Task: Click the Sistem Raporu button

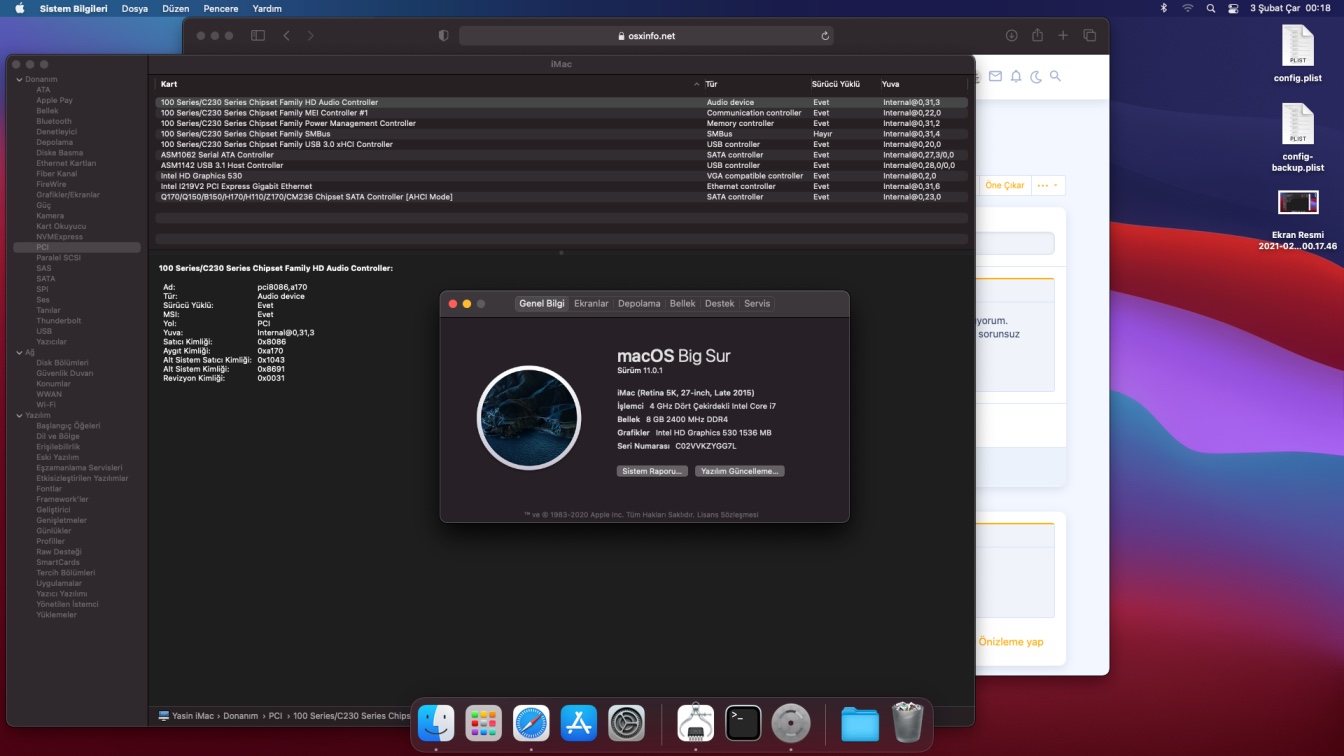Action: [x=652, y=471]
